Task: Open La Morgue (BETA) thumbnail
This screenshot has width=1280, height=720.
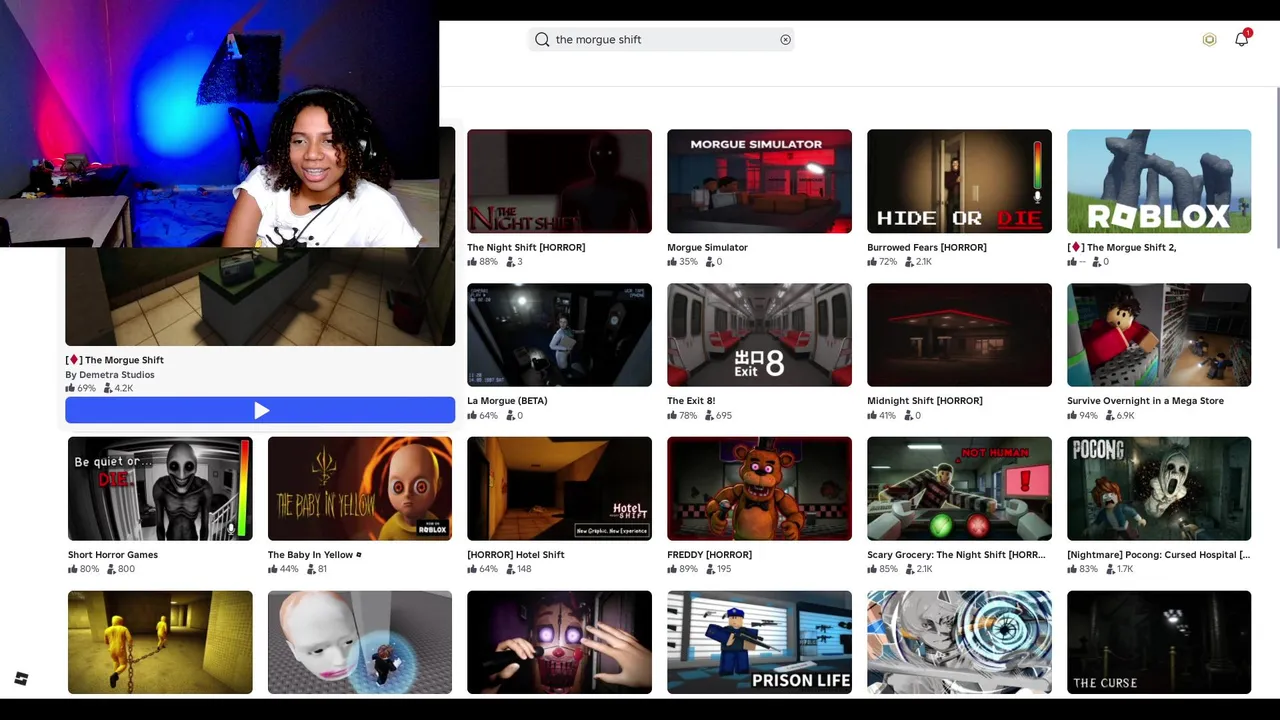Action: pyautogui.click(x=559, y=335)
